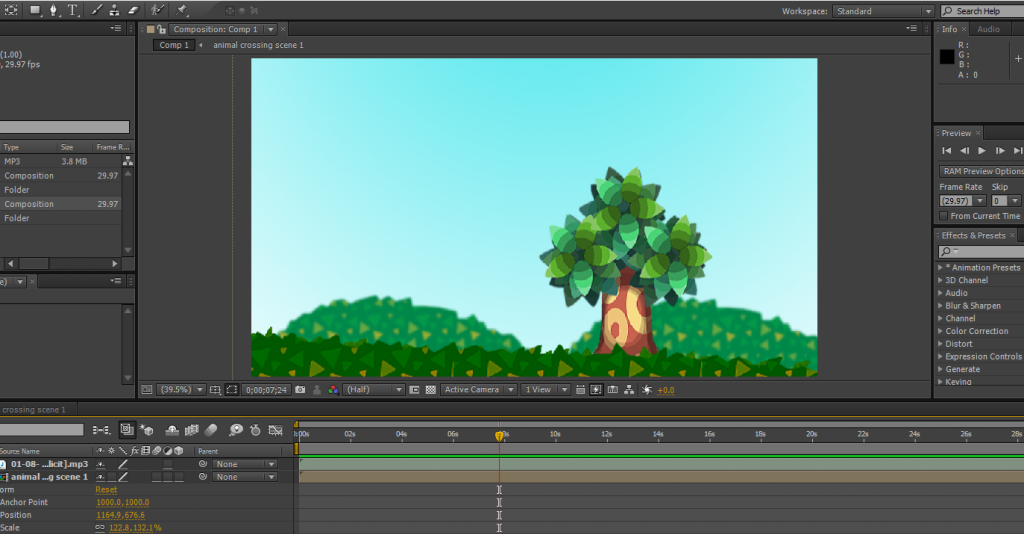Select the Brush tool
The image size is (1024, 534).
[x=97, y=10]
